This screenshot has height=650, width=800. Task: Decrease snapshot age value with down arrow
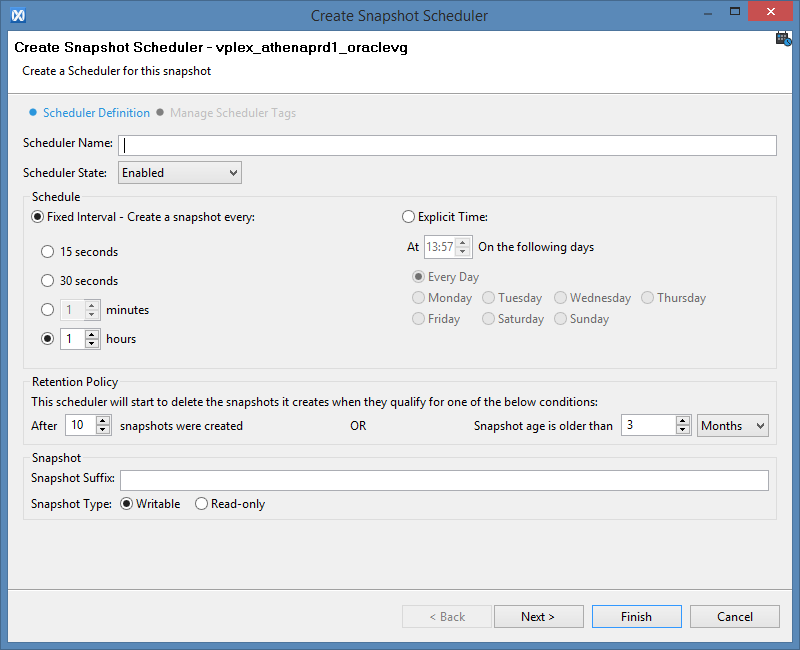coord(683,431)
